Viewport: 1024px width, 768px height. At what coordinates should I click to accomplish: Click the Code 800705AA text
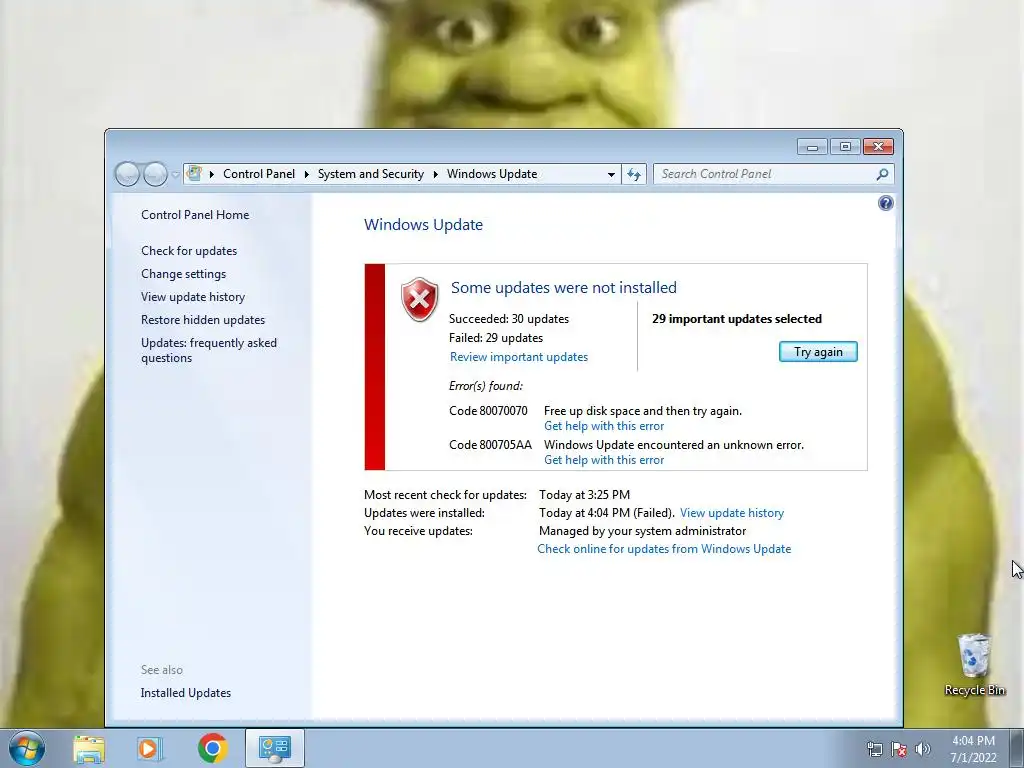pos(490,445)
